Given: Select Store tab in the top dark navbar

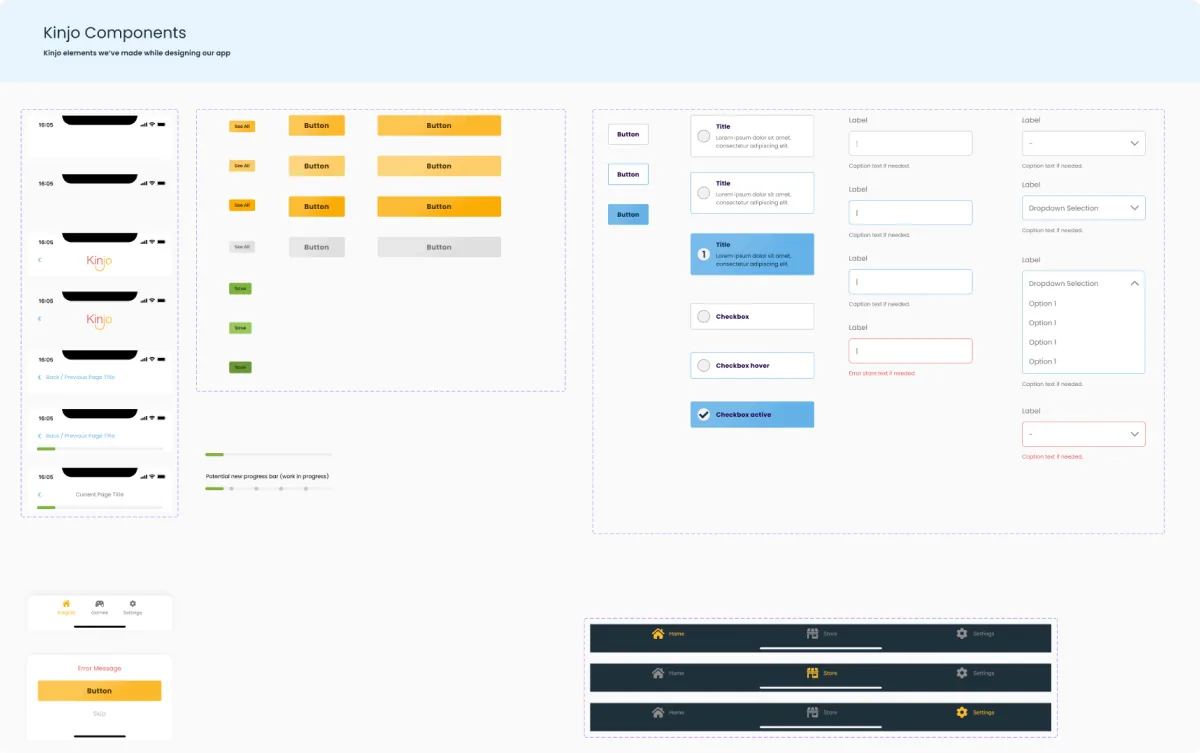Looking at the screenshot, I should tap(822, 633).
